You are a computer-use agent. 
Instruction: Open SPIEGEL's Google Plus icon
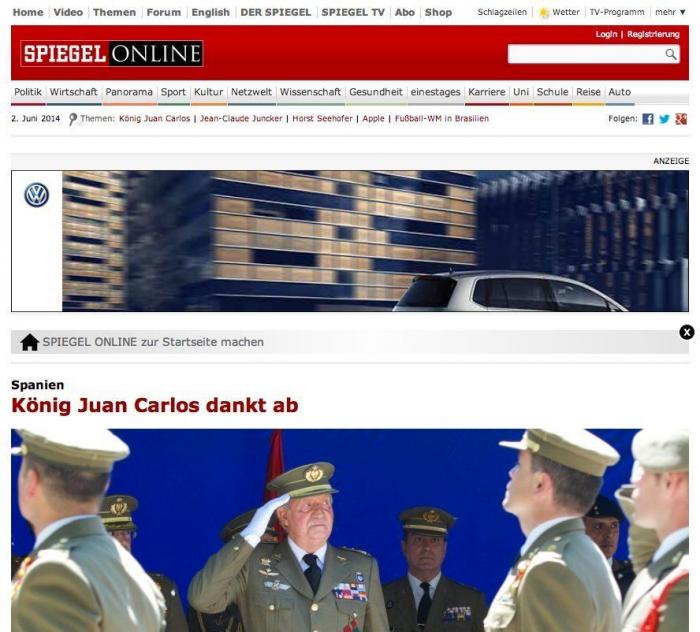(681, 119)
